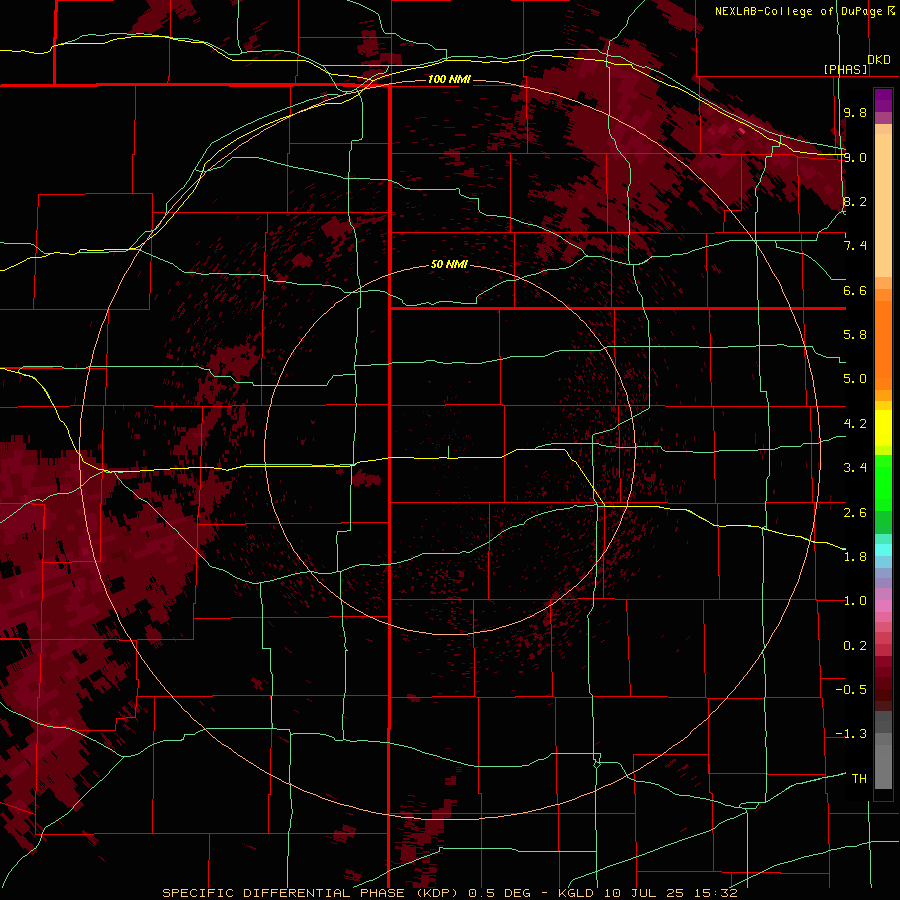
Task: Click the 2.6 scale value
Action: point(855,513)
